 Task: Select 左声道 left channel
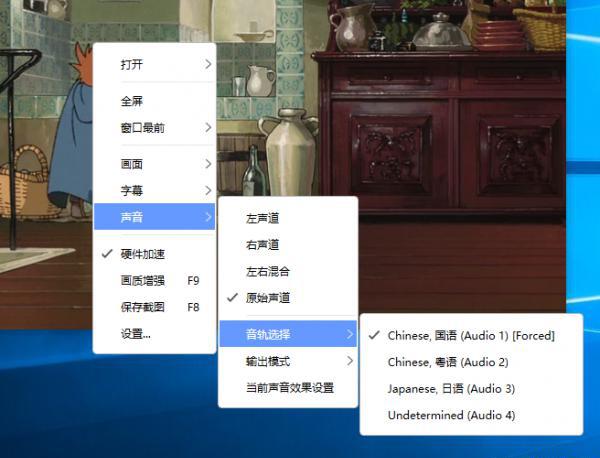click(x=288, y=218)
